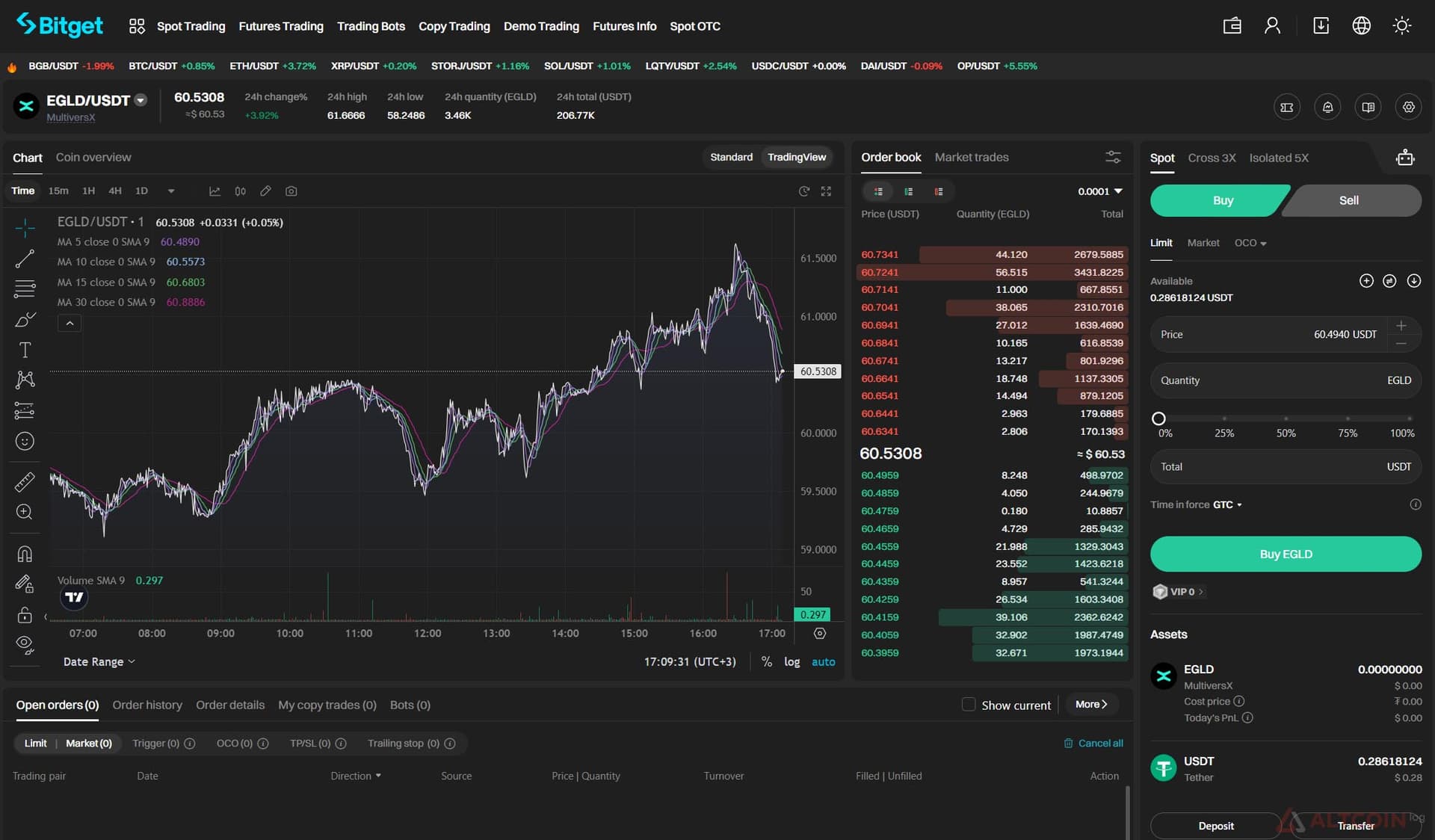
Task: Open the more timeframes dropdown
Action: coord(171,191)
